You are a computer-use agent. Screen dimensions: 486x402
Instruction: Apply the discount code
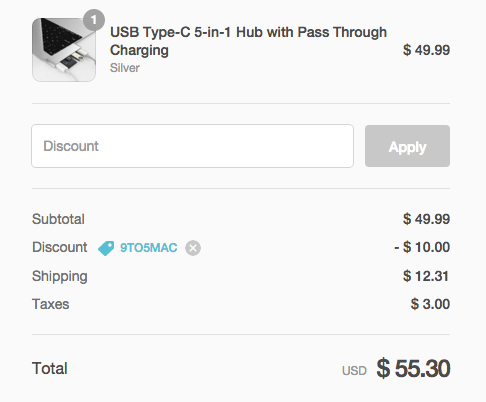407,146
